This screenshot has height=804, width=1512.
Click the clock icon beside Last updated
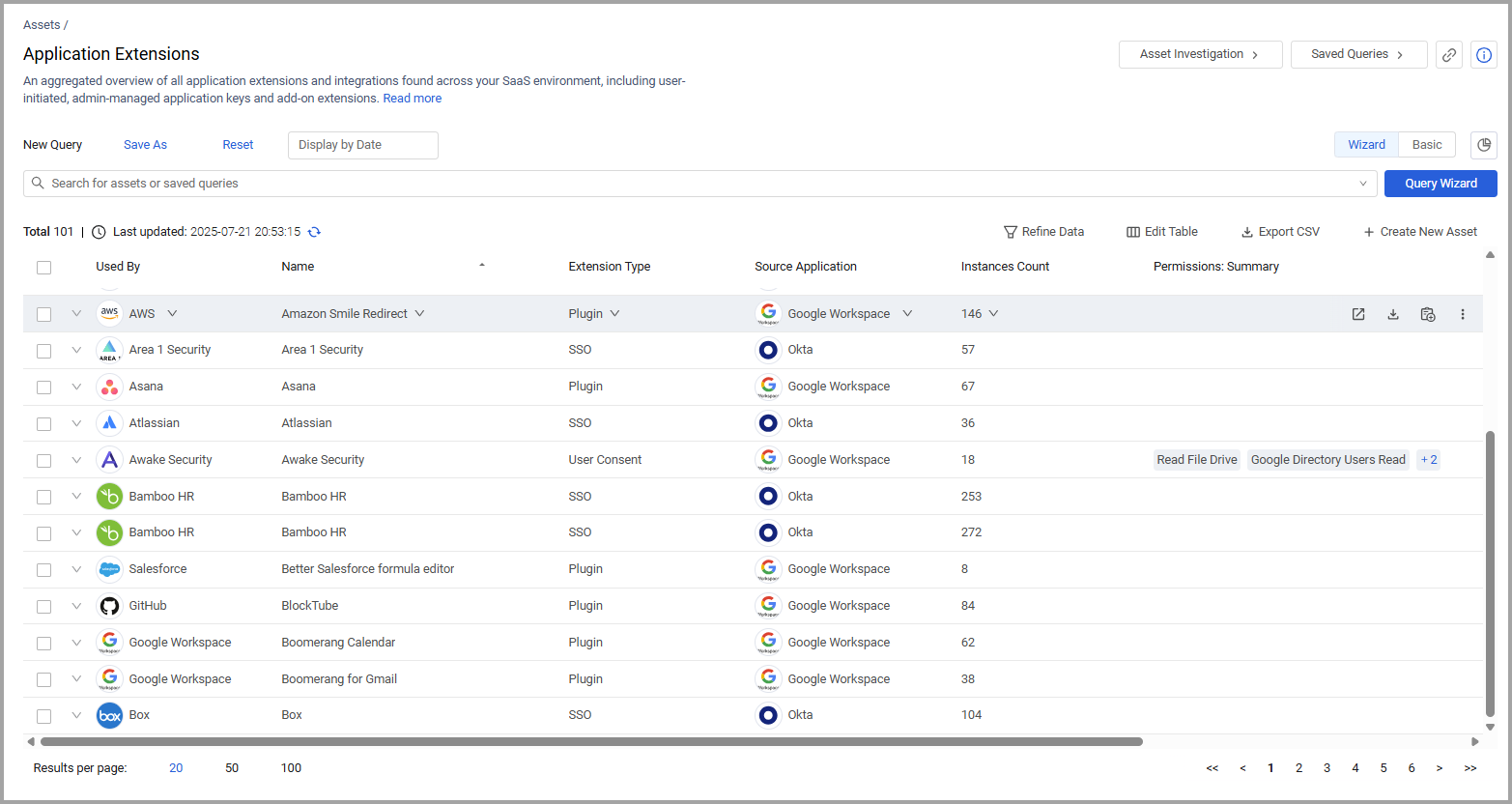click(x=99, y=232)
